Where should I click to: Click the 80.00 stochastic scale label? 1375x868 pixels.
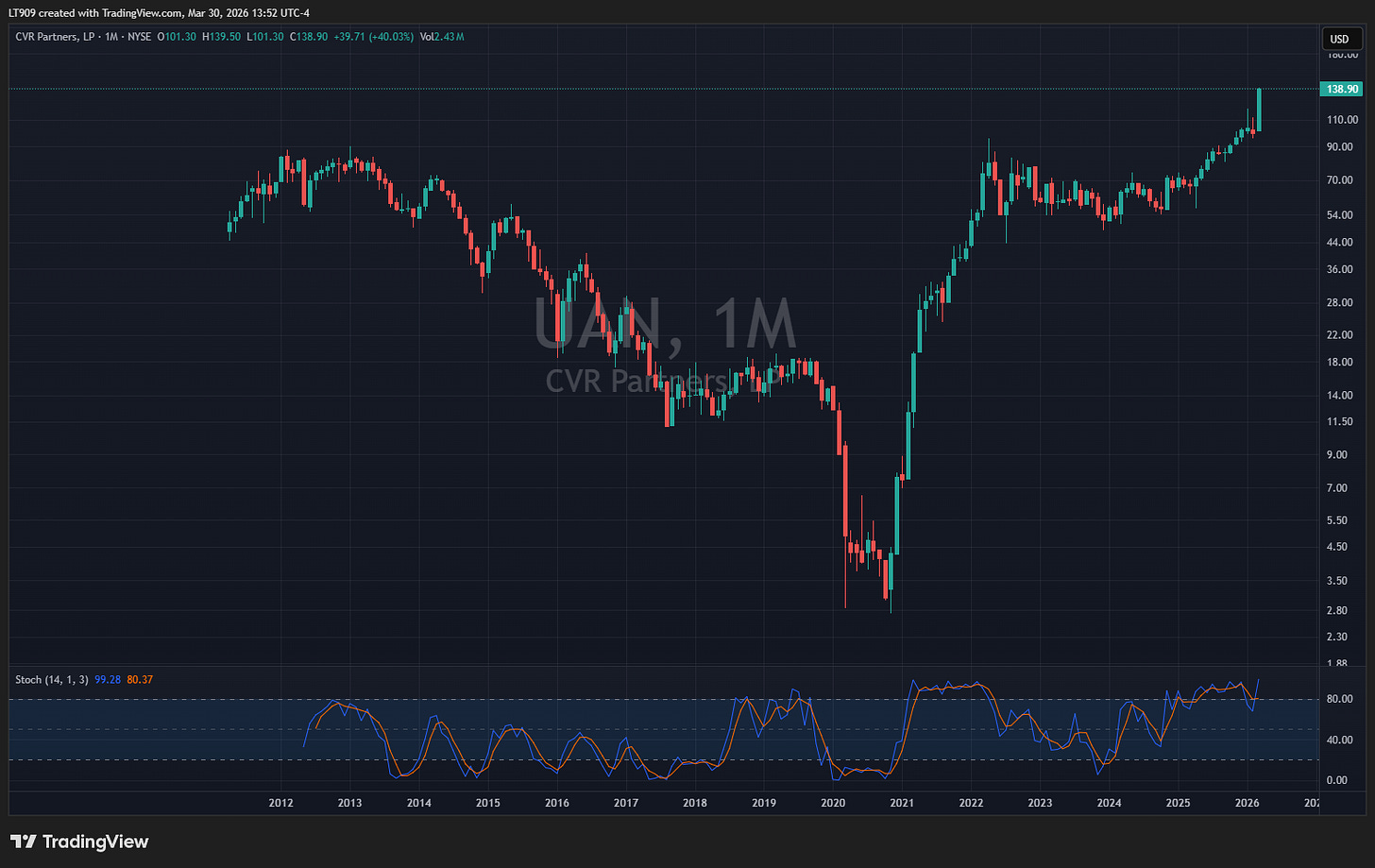tap(1340, 699)
